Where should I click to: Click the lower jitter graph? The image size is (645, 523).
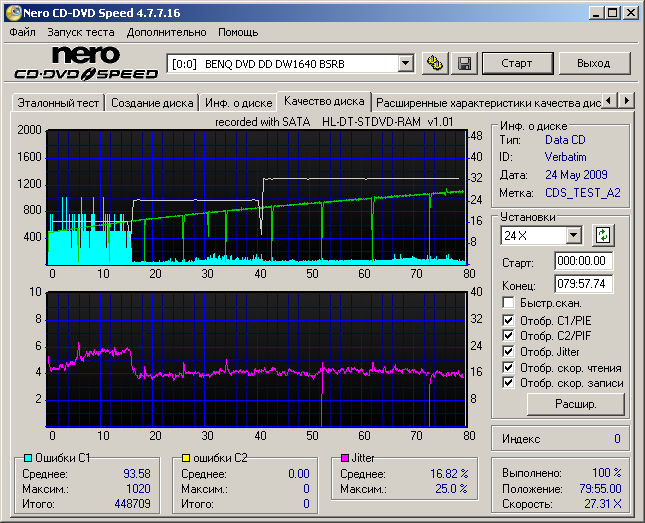point(256,359)
